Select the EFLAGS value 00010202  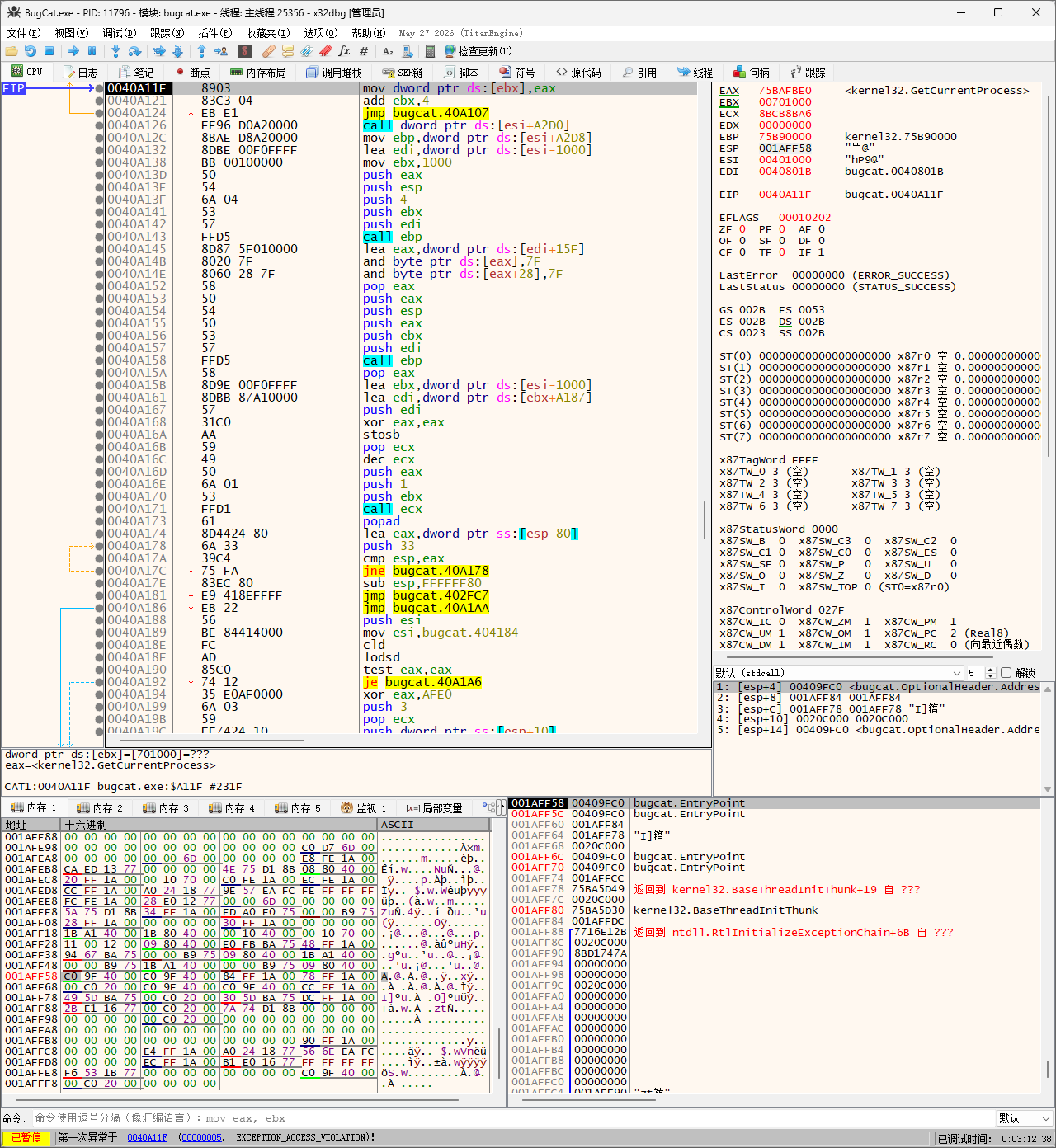click(804, 218)
